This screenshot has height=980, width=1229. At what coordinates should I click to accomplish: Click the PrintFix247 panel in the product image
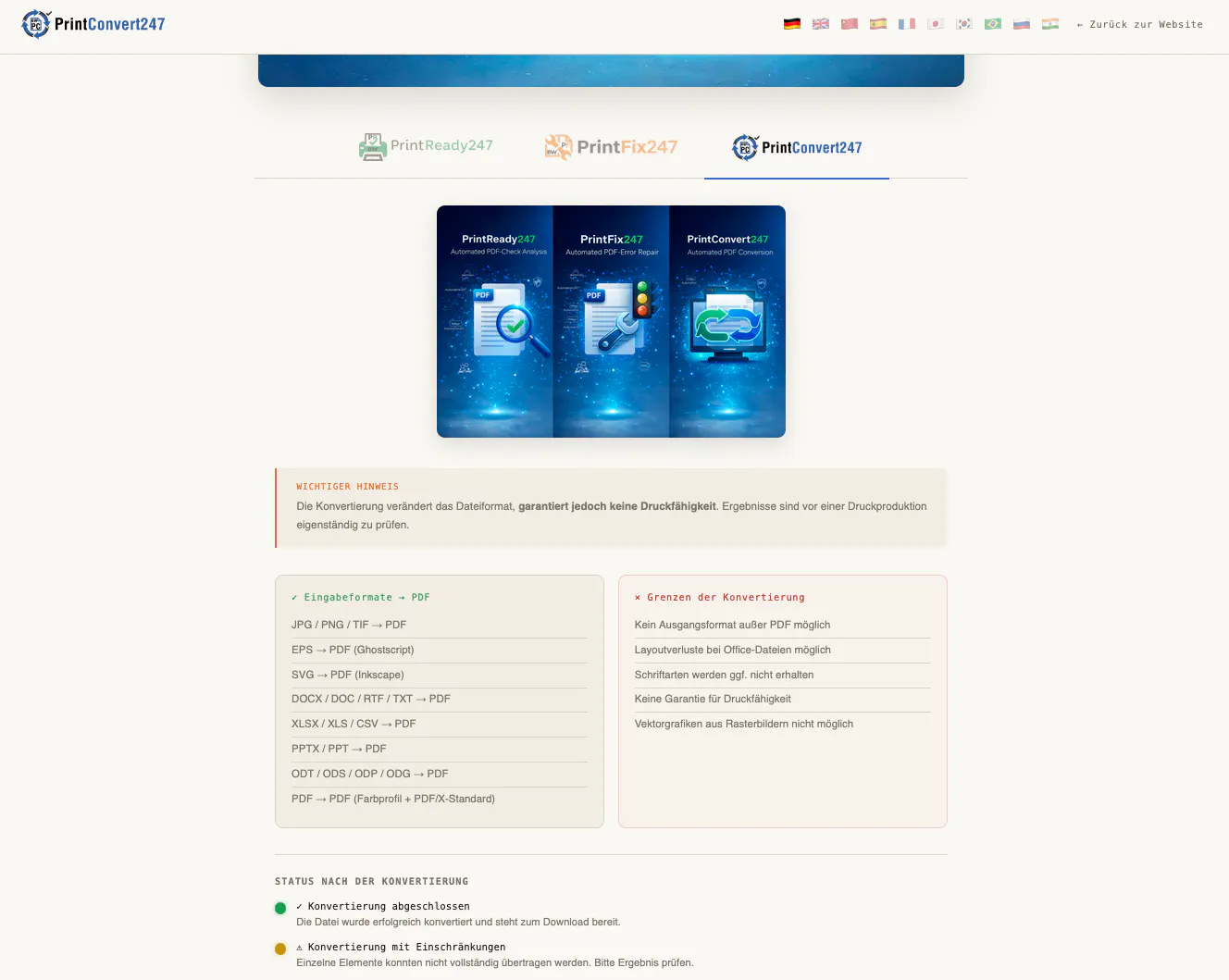[611, 321]
